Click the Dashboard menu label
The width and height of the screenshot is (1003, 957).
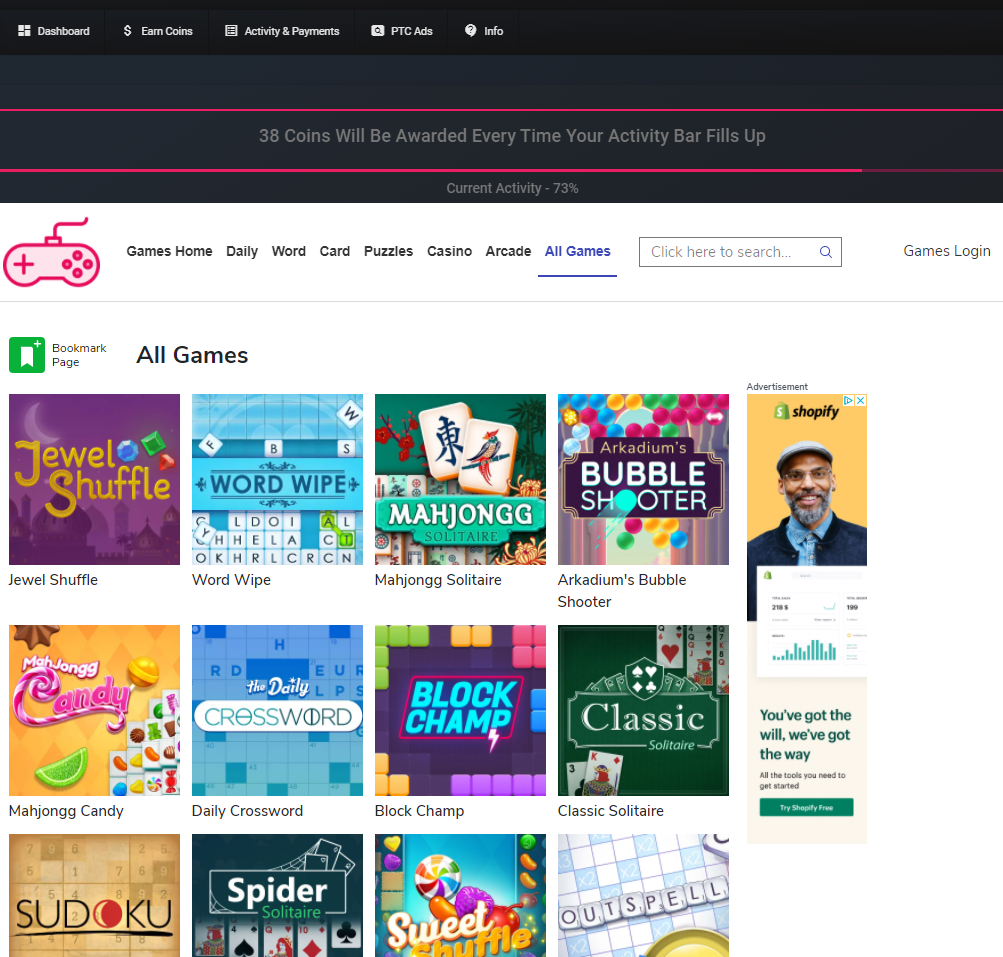[63, 31]
